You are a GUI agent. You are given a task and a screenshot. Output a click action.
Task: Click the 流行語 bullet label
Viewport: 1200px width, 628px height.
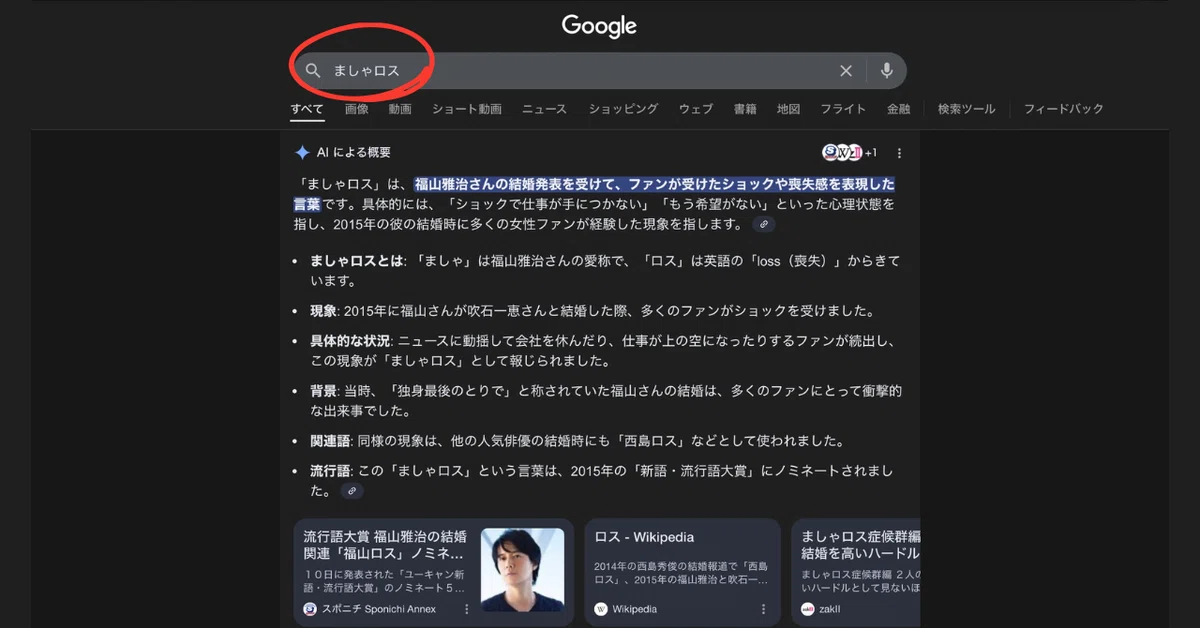[330, 471]
